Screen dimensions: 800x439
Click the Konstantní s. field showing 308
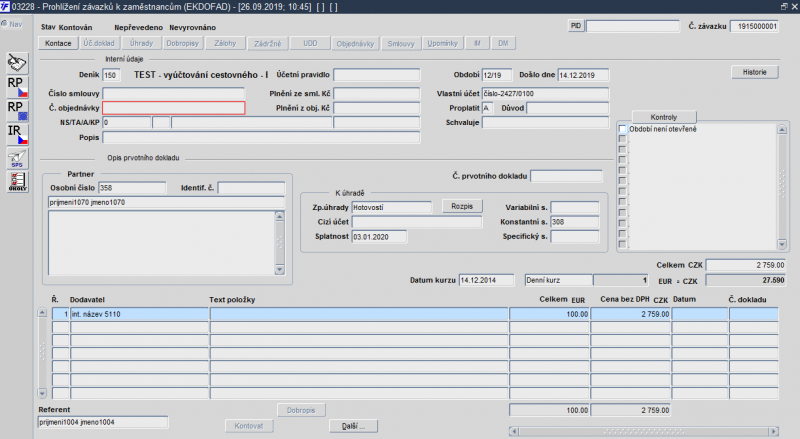(574, 222)
